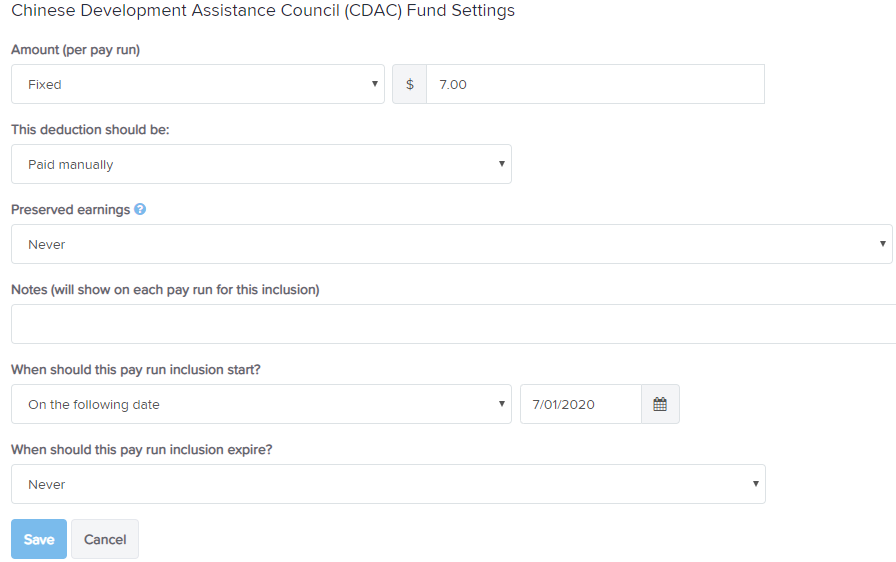Click the This deduction should be label
The image size is (896, 562).
click(90, 130)
